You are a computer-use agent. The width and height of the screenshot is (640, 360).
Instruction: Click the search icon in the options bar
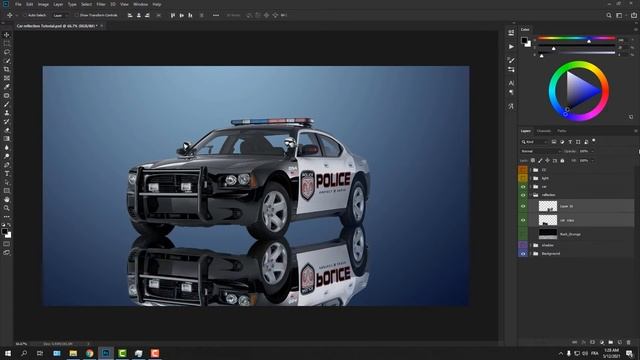coord(609,15)
